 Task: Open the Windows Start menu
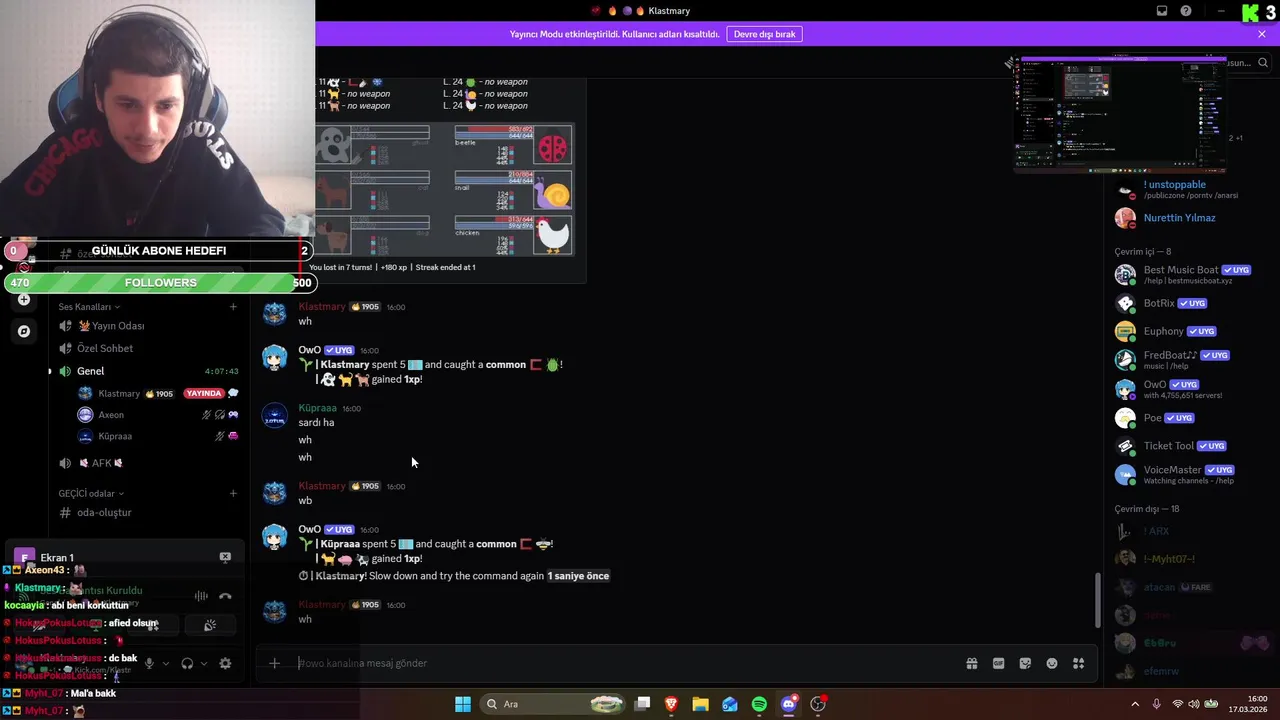pos(463,704)
